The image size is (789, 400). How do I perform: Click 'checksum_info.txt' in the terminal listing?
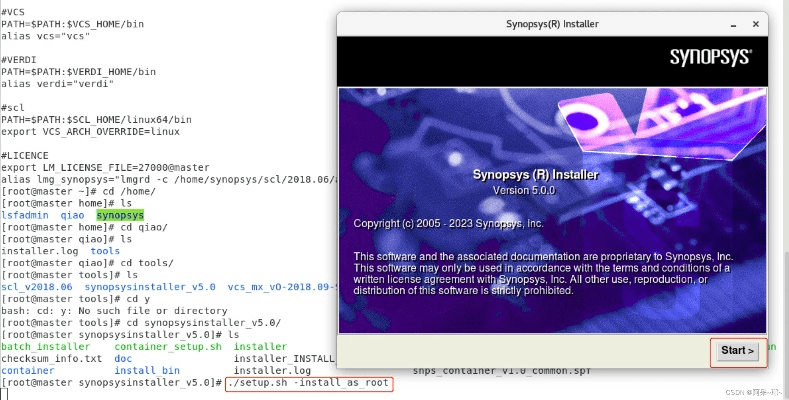click(x=51, y=358)
